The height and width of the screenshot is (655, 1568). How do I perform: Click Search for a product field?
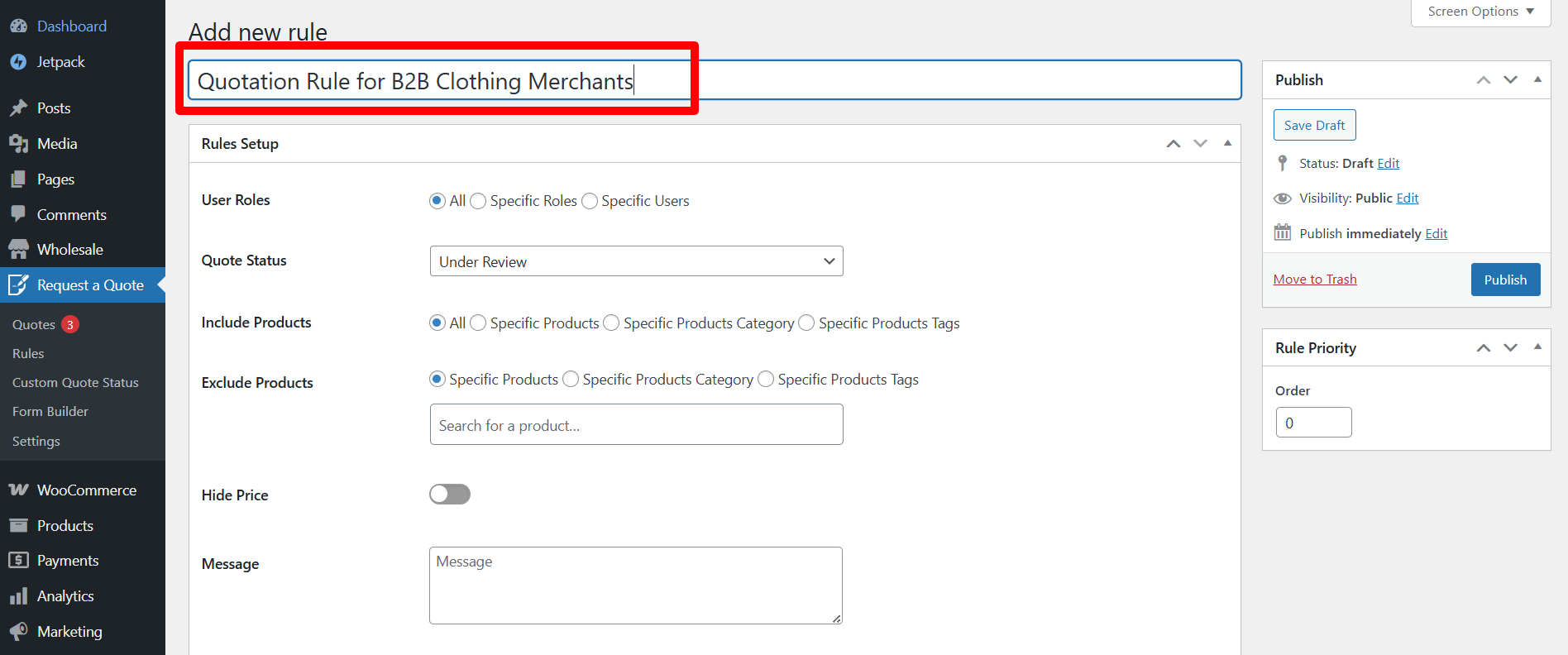[637, 424]
